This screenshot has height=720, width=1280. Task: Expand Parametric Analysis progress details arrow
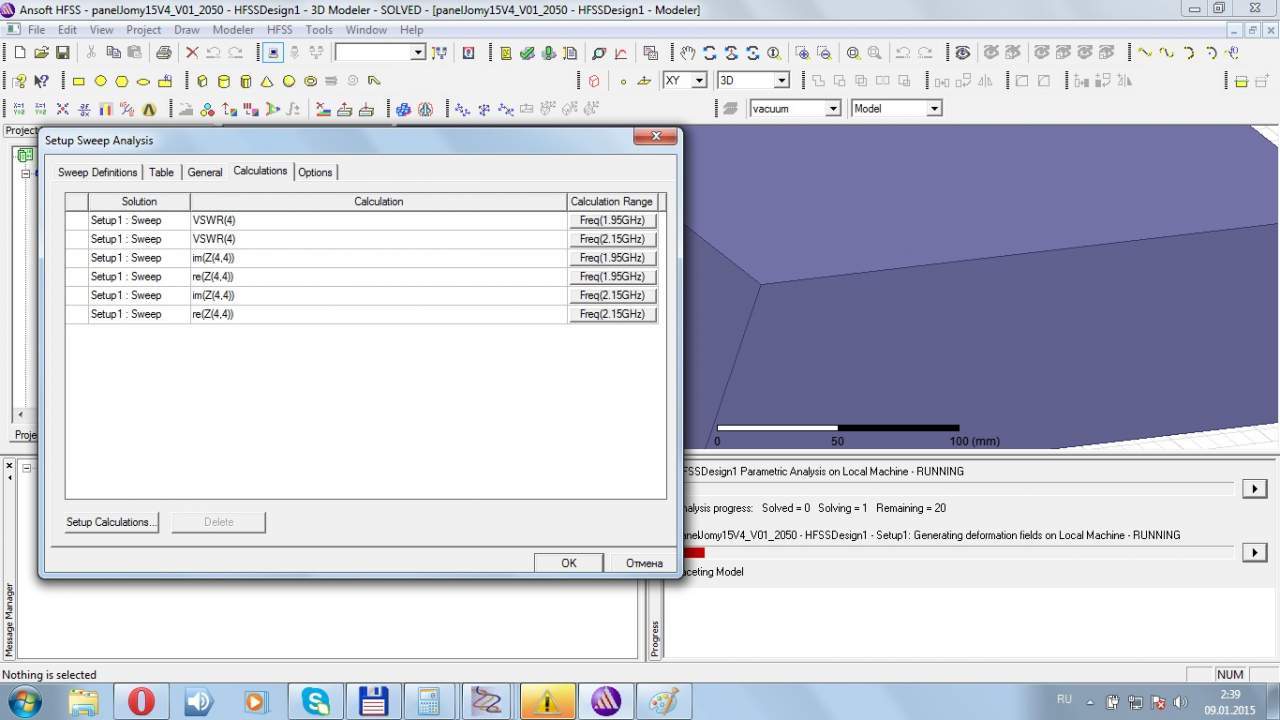pyautogui.click(x=1254, y=488)
